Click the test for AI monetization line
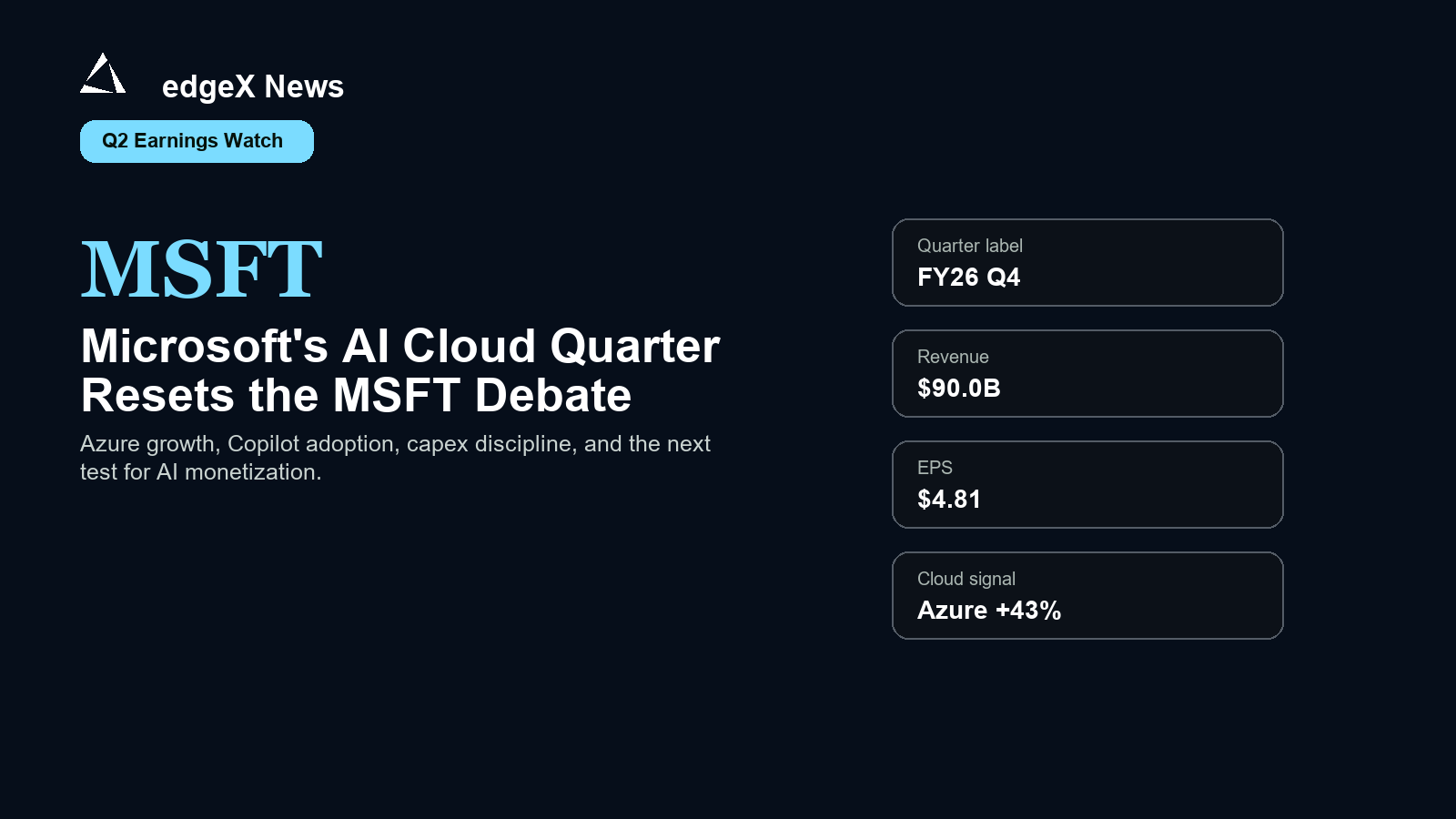 click(x=201, y=472)
